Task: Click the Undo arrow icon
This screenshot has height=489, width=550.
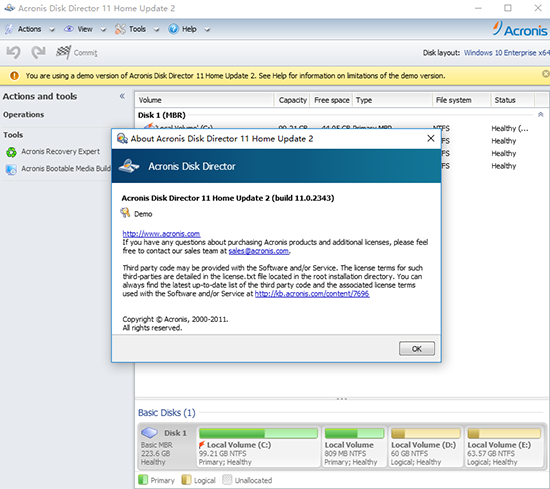Action: [13, 53]
